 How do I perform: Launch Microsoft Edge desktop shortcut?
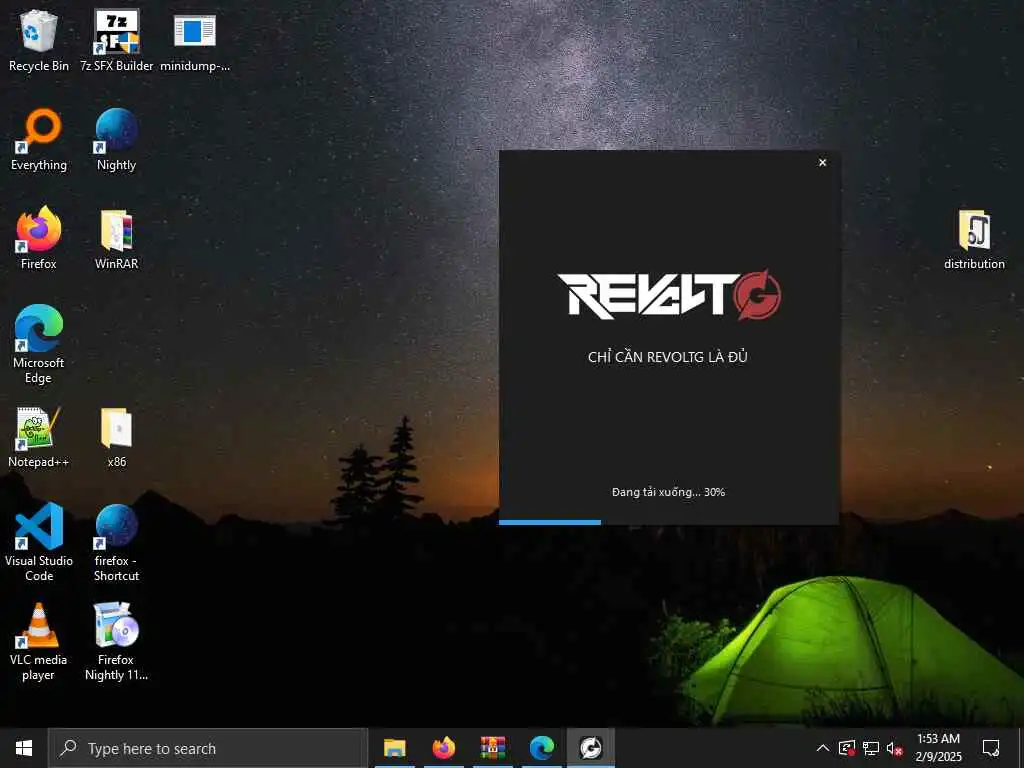[x=39, y=345]
